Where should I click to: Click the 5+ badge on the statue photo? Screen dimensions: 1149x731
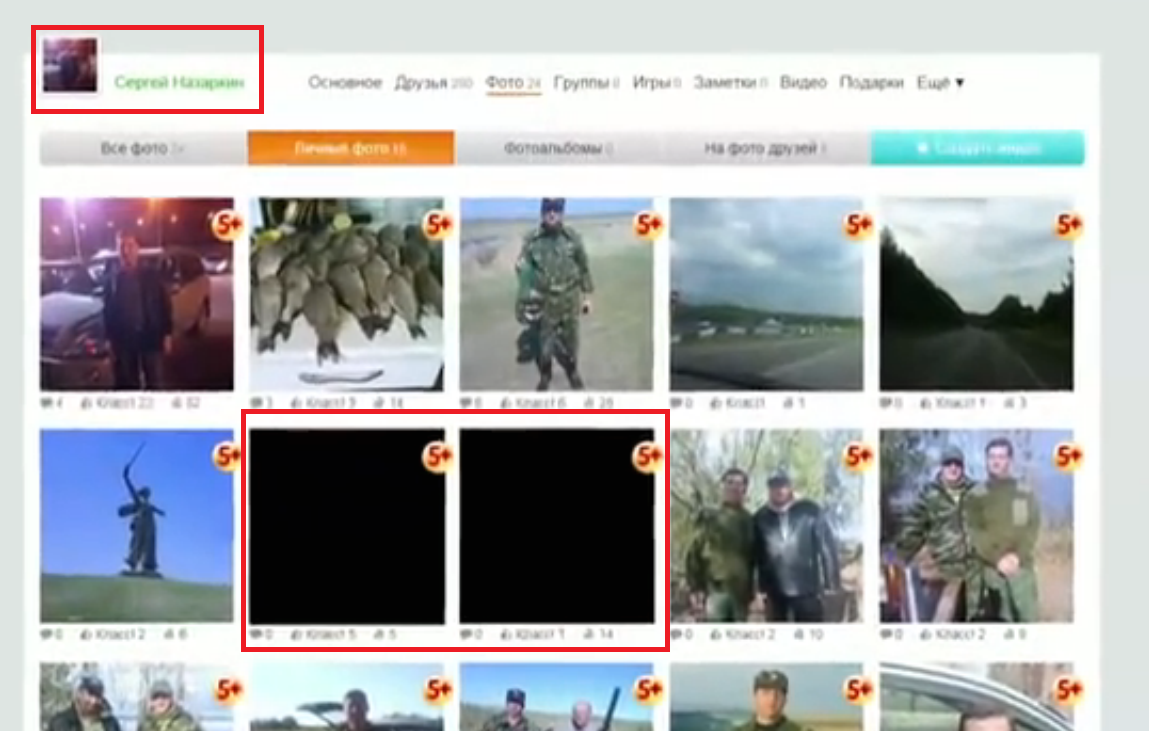point(226,456)
